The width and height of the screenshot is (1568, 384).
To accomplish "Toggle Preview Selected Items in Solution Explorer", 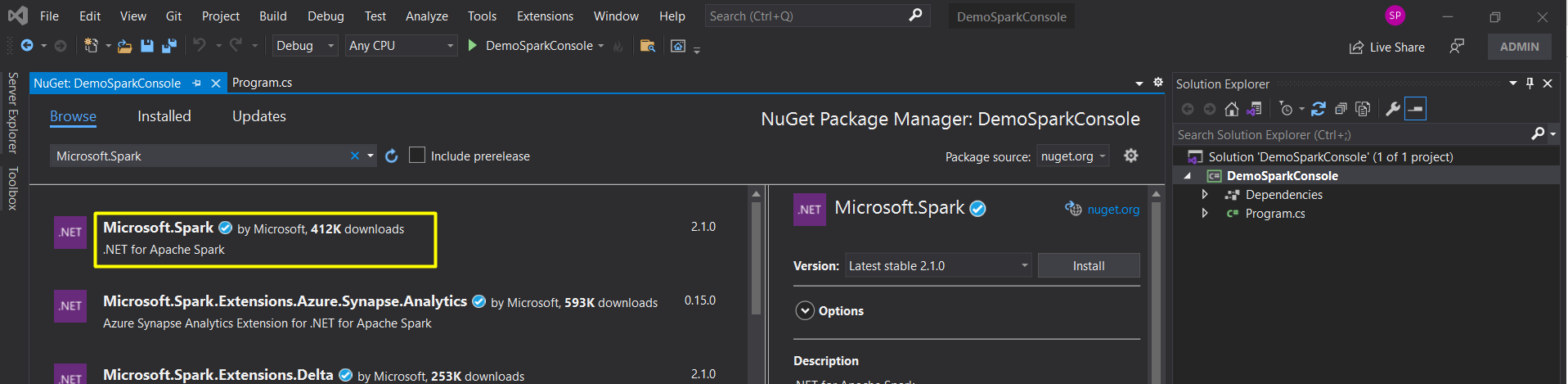I will coord(1415,109).
